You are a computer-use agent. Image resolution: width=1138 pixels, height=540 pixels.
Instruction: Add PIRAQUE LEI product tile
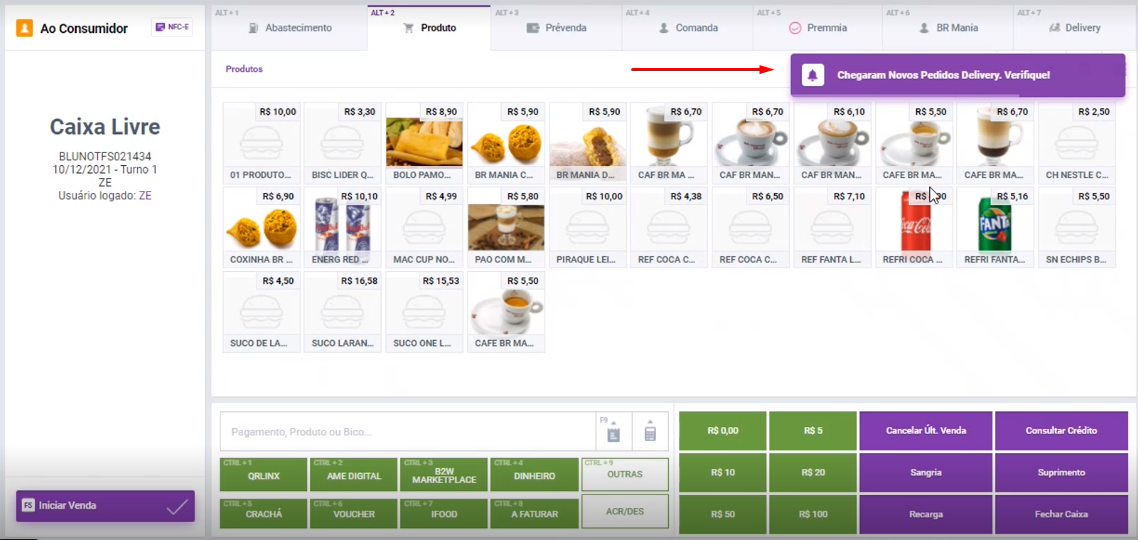(x=587, y=227)
